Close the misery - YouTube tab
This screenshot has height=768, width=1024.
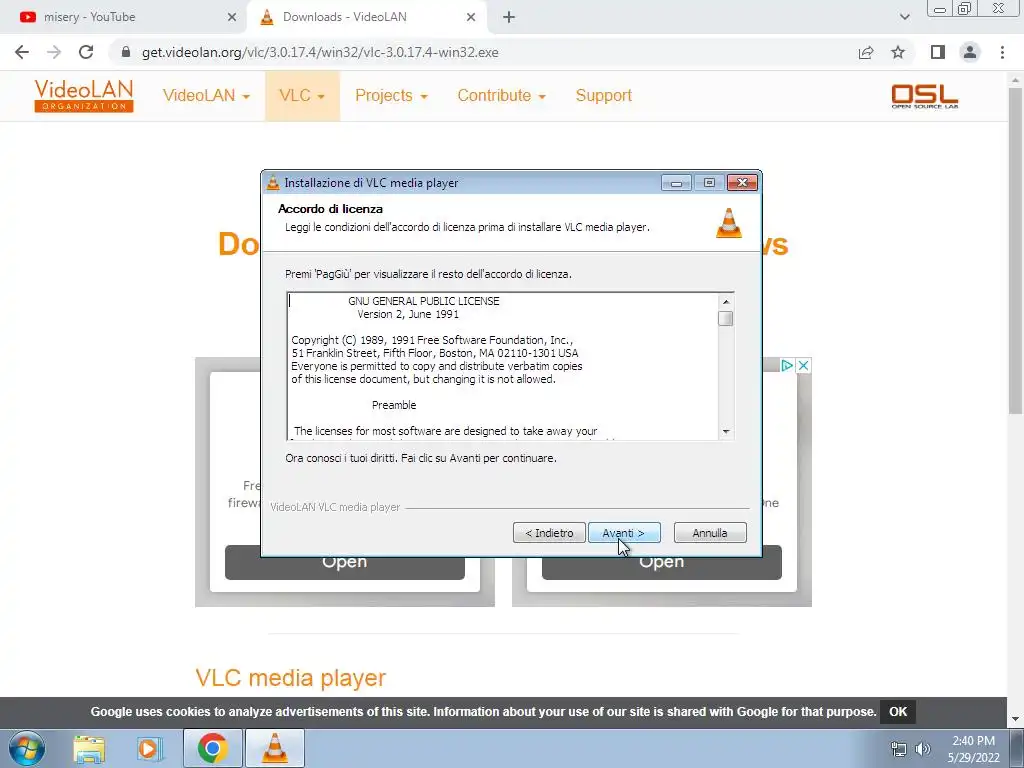(x=232, y=18)
